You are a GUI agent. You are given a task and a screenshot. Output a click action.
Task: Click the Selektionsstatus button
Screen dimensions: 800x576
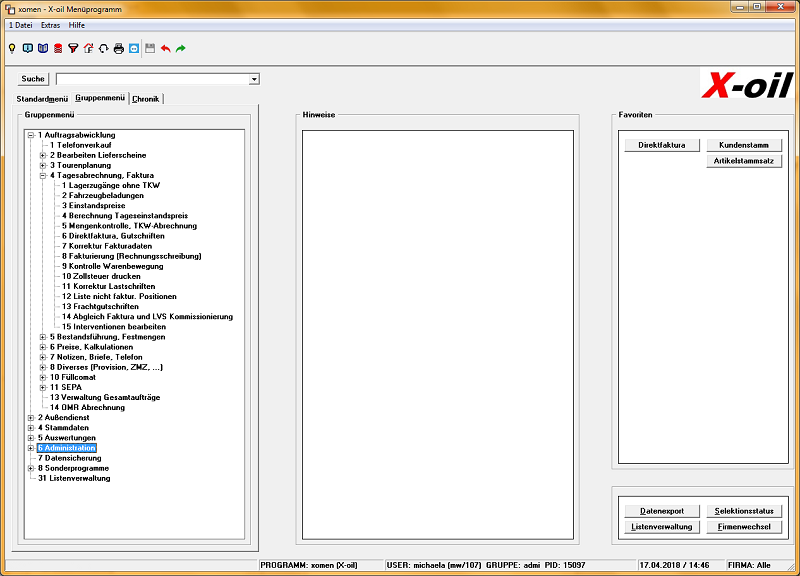coord(744,511)
